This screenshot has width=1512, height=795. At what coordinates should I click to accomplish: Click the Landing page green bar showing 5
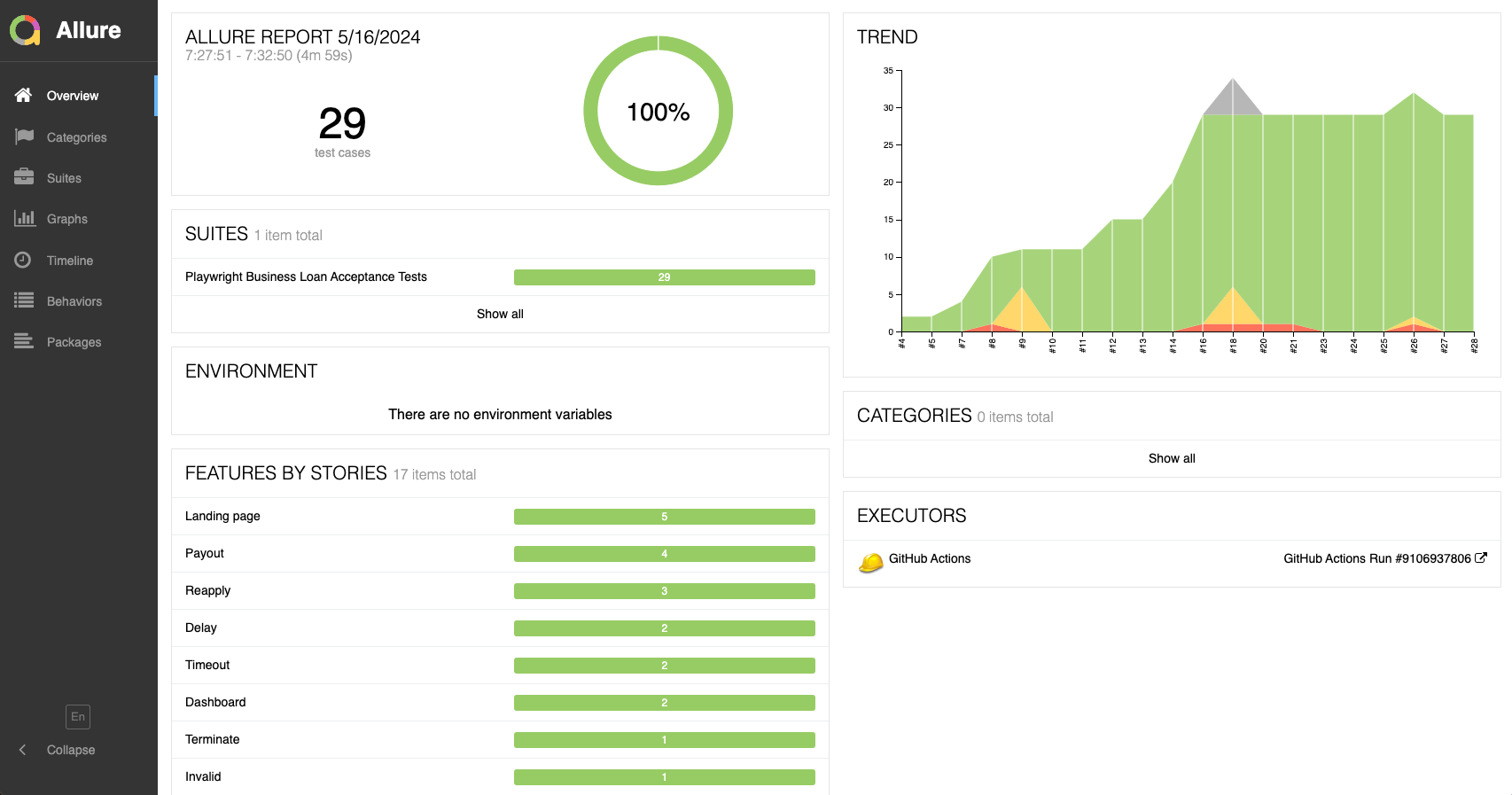click(665, 517)
